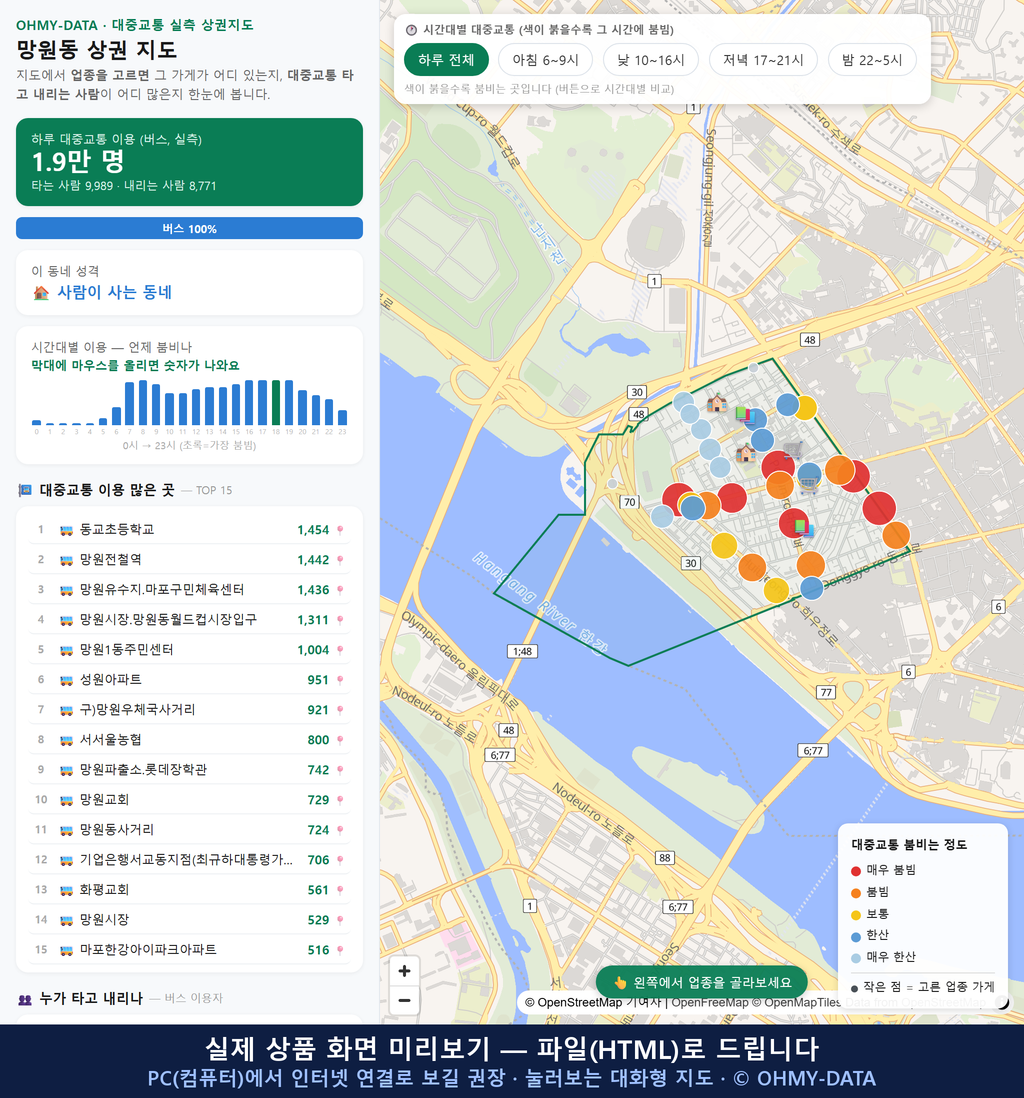Screen dimensions: 1024x1098
Task: Click the 누가 타고 내리나 section heading
Action: click(91, 999)
